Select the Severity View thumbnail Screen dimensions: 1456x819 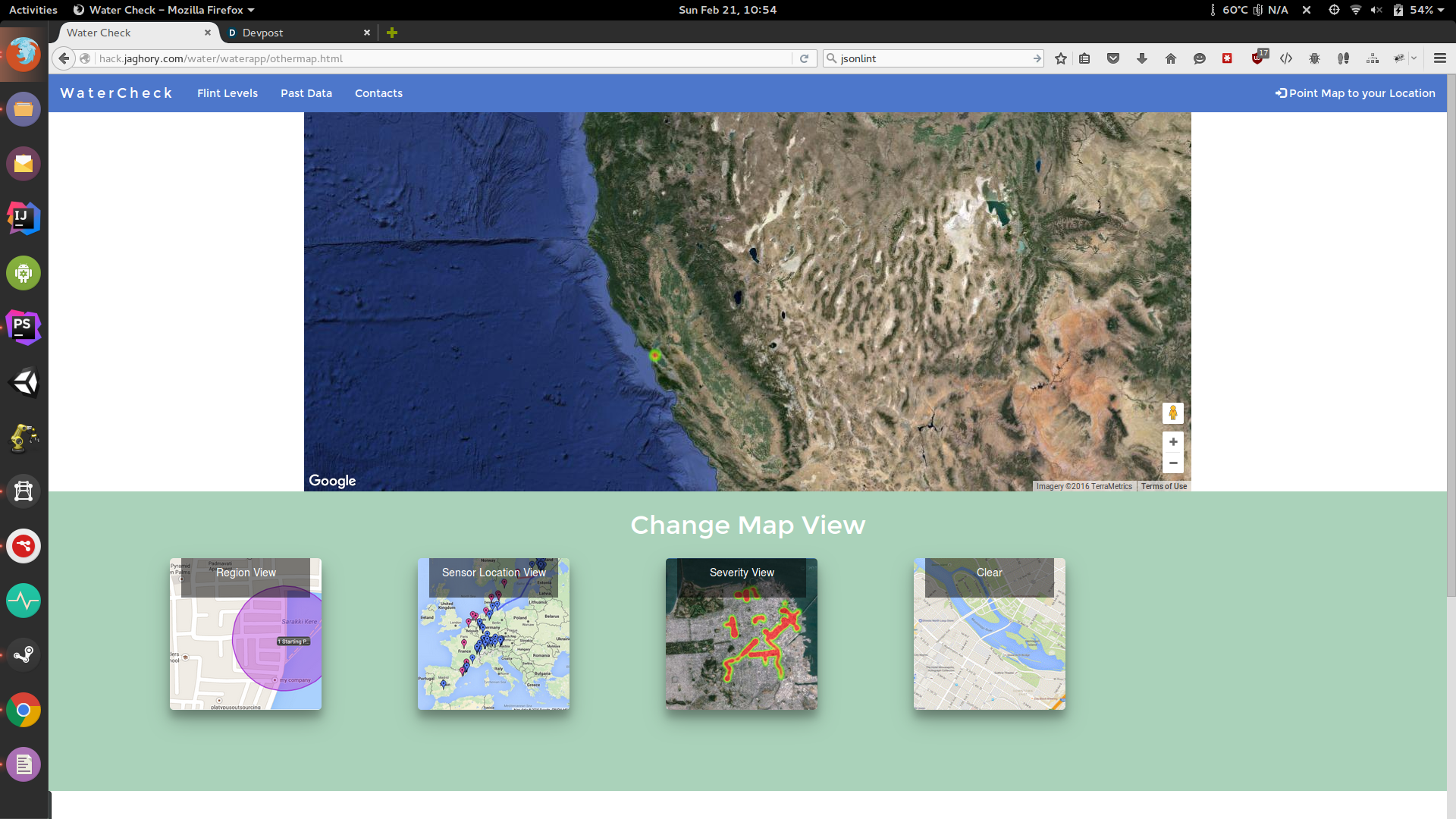point(742,634)
